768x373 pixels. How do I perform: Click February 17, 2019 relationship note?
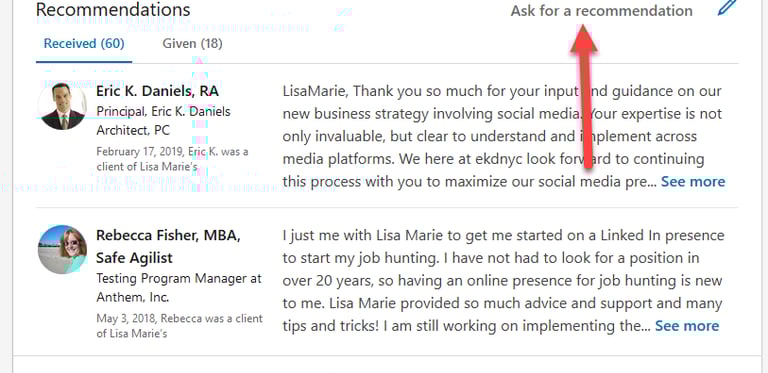pos(172,160)
